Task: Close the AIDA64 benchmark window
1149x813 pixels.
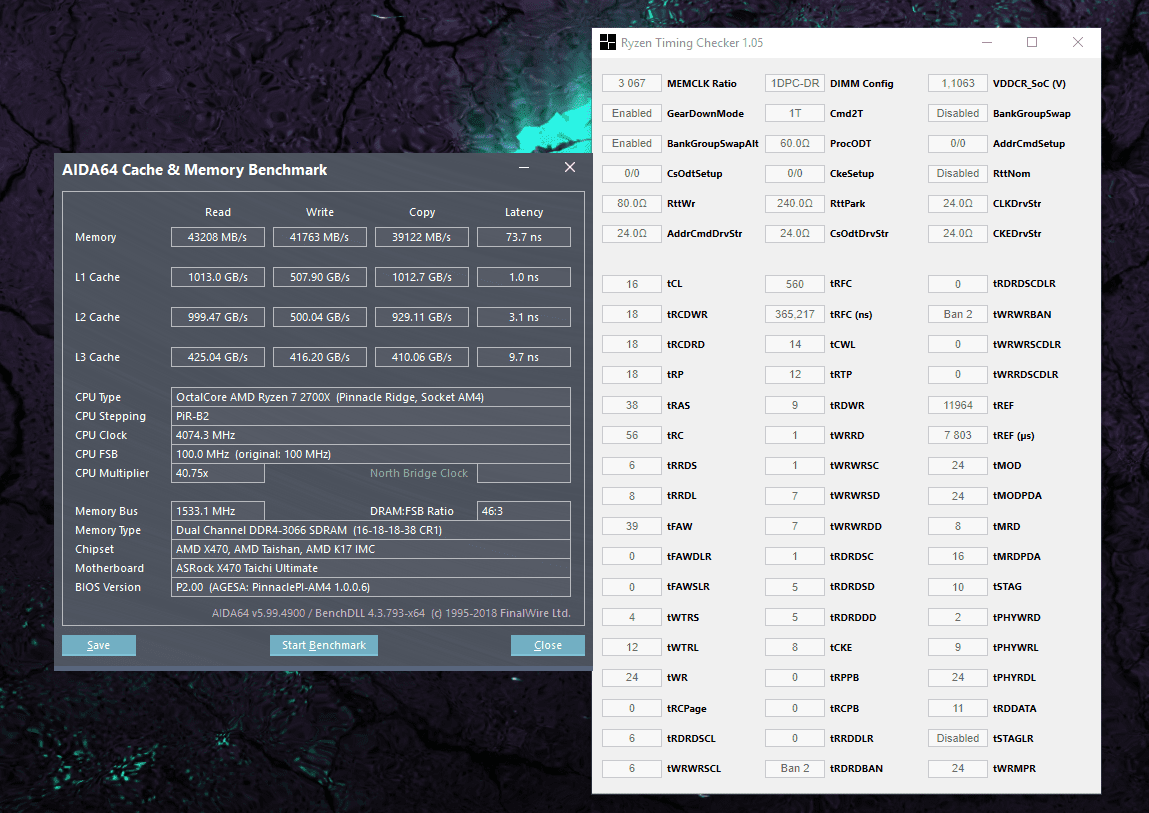Action: [570, 168]
